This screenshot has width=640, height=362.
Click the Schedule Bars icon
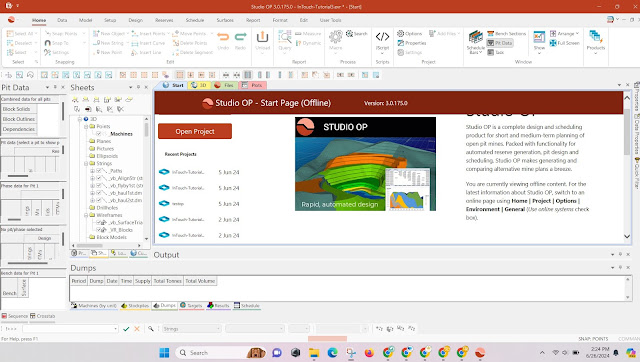(x=476, y=37)
